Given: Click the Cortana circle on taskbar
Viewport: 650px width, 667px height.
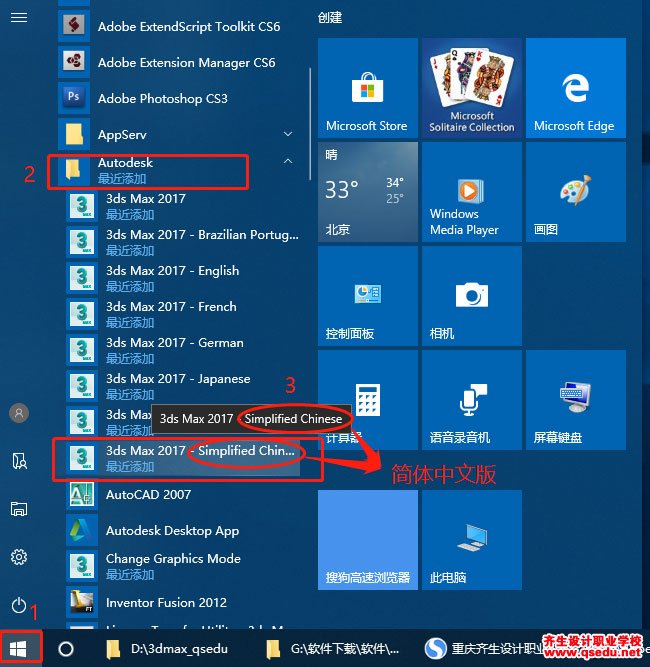Looking at the screenshot, I should (x=66, y=649).
